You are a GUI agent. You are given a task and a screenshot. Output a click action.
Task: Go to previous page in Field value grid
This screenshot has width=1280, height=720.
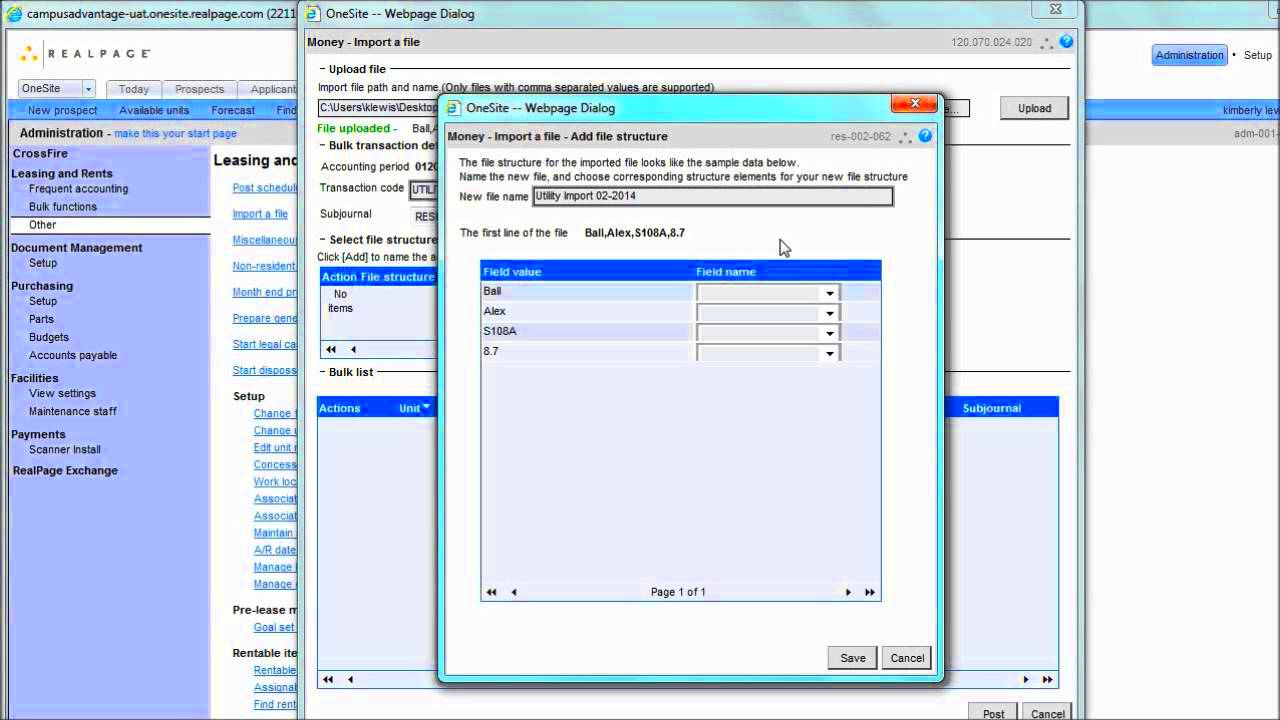pos(514,592)
